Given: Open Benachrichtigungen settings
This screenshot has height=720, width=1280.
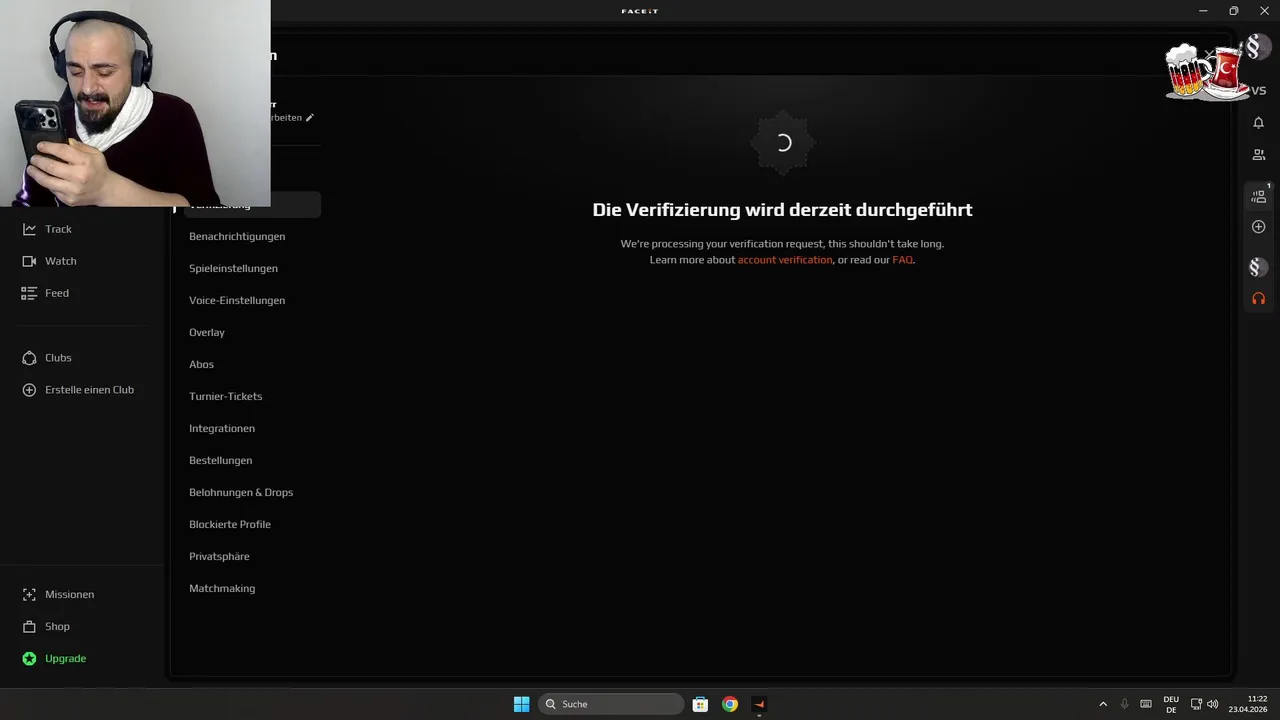Looking at the screenshot, I should tap(237, 236).
